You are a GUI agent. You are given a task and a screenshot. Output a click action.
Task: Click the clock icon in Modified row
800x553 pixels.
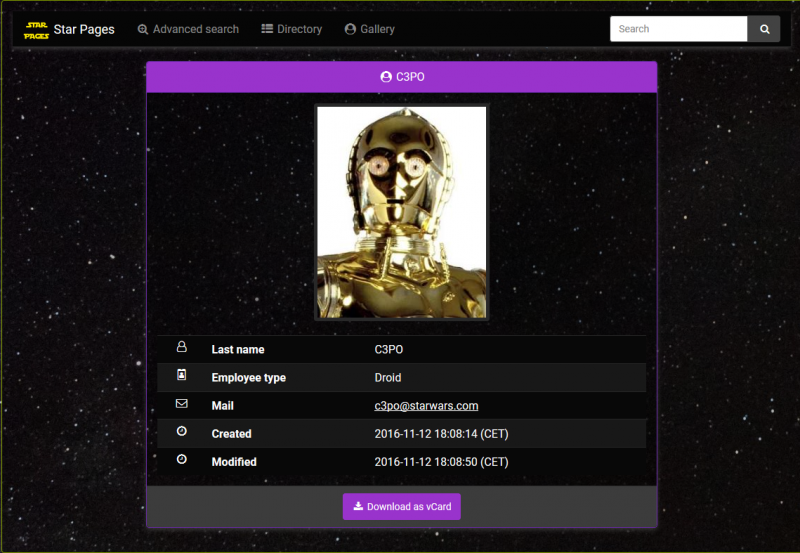click(x=182, y=459)
